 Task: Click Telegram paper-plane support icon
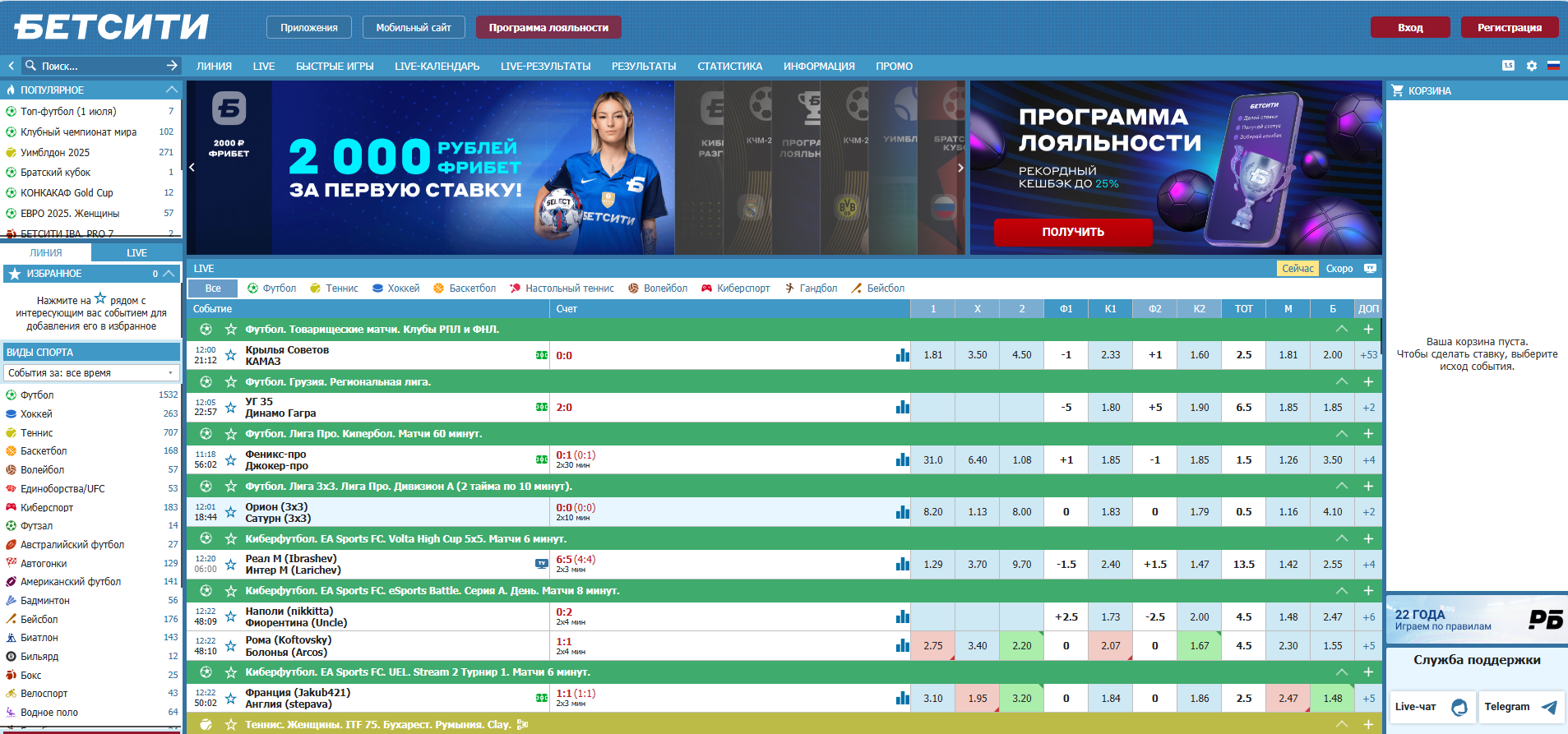coord(1549,707)
